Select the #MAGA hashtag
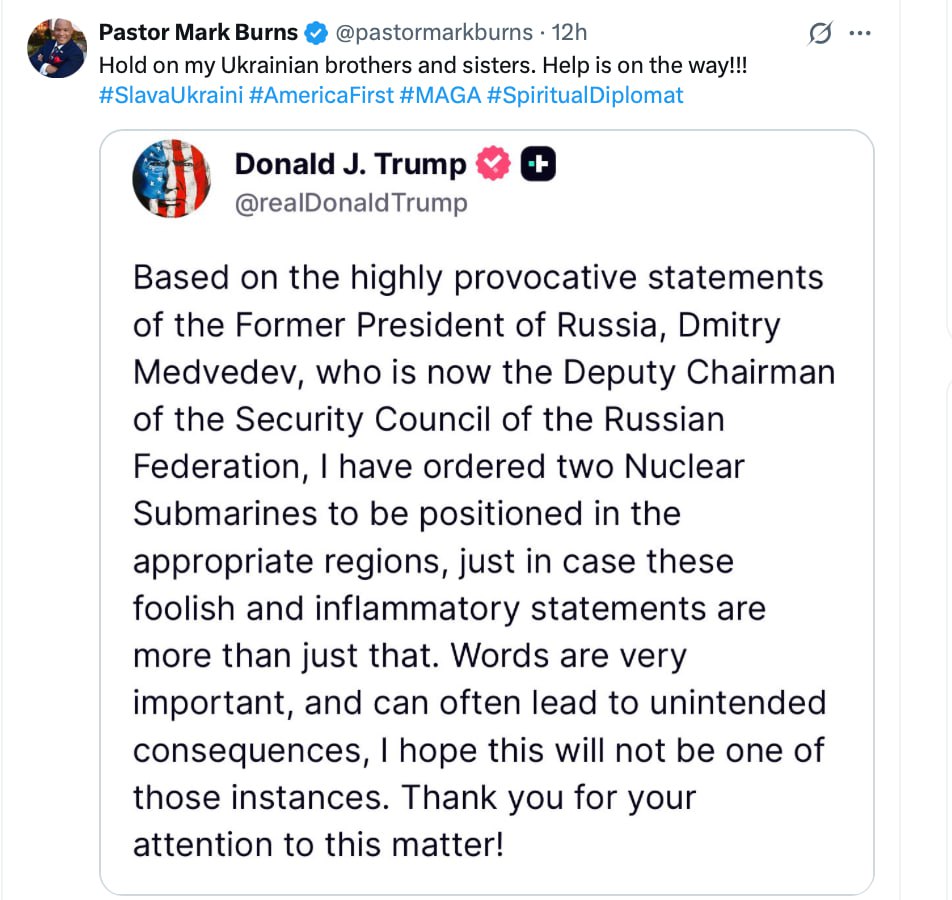The height and width of the screenshot is (900, 952). pos(439,96)
